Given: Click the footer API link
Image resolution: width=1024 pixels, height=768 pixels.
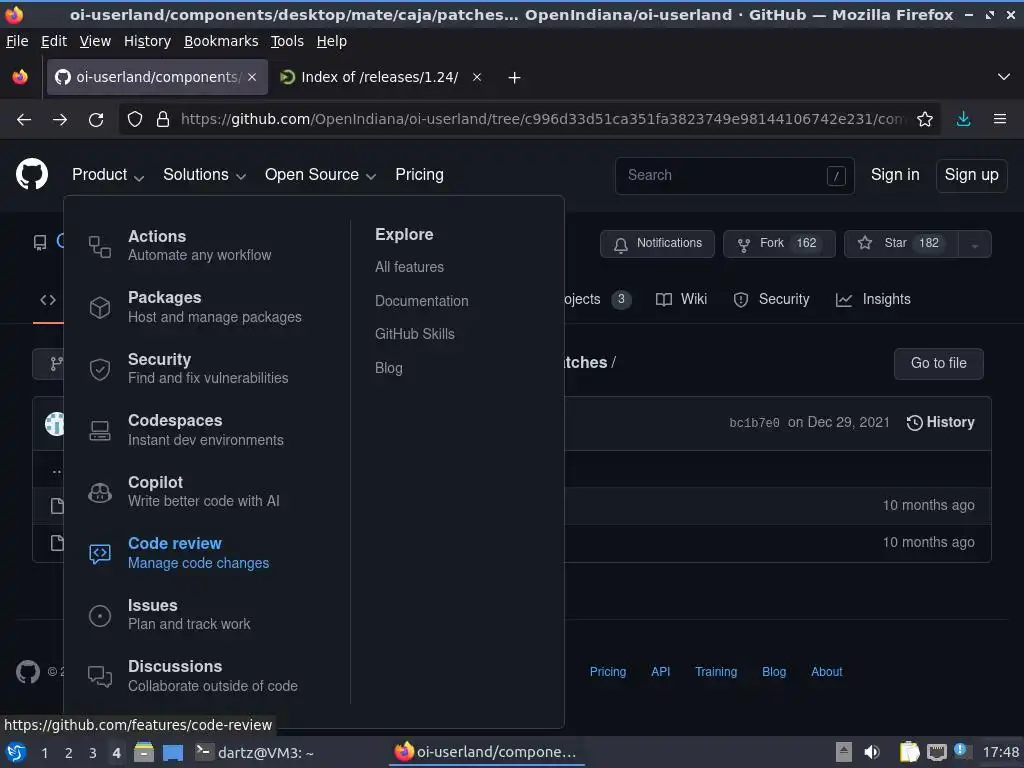Looking at the screenshot, I should [x=660, y=671].
